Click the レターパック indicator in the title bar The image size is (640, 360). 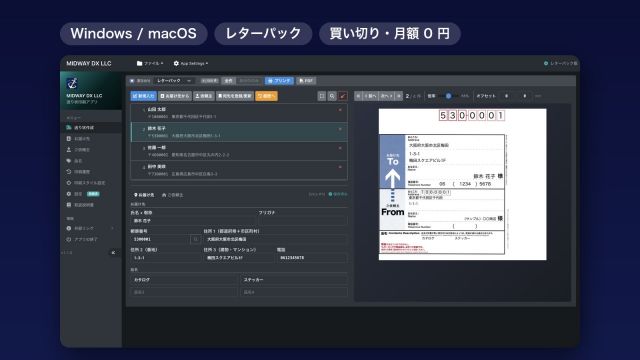(560, 63)
